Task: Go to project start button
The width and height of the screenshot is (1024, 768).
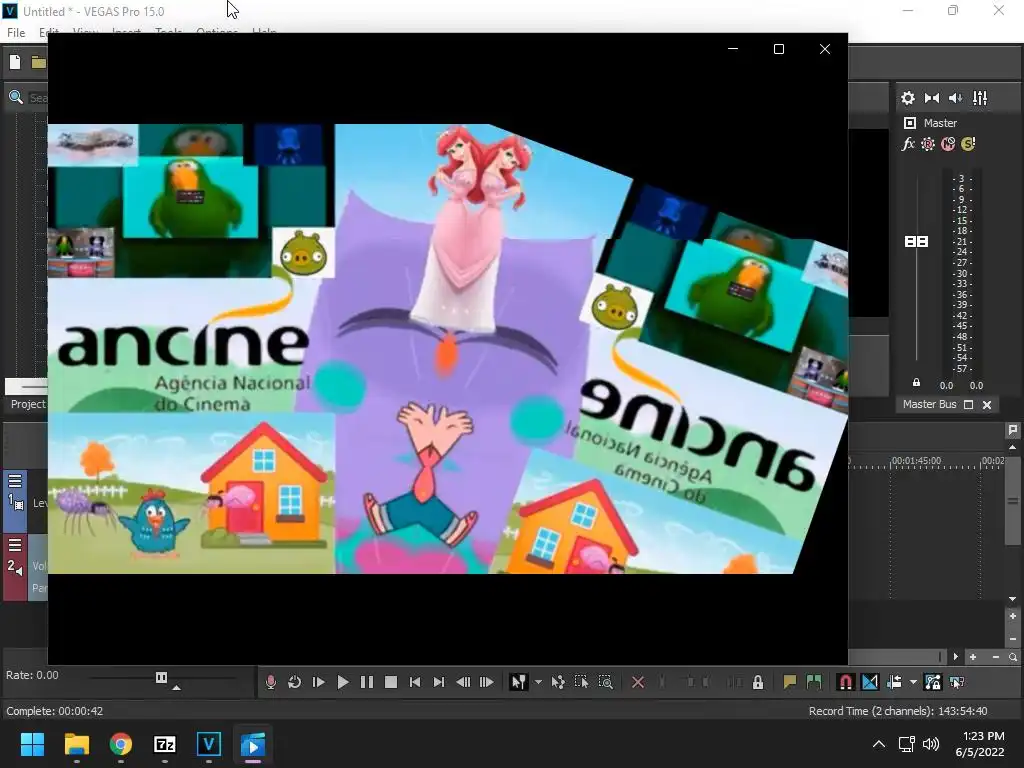Action: coord(415,682)
